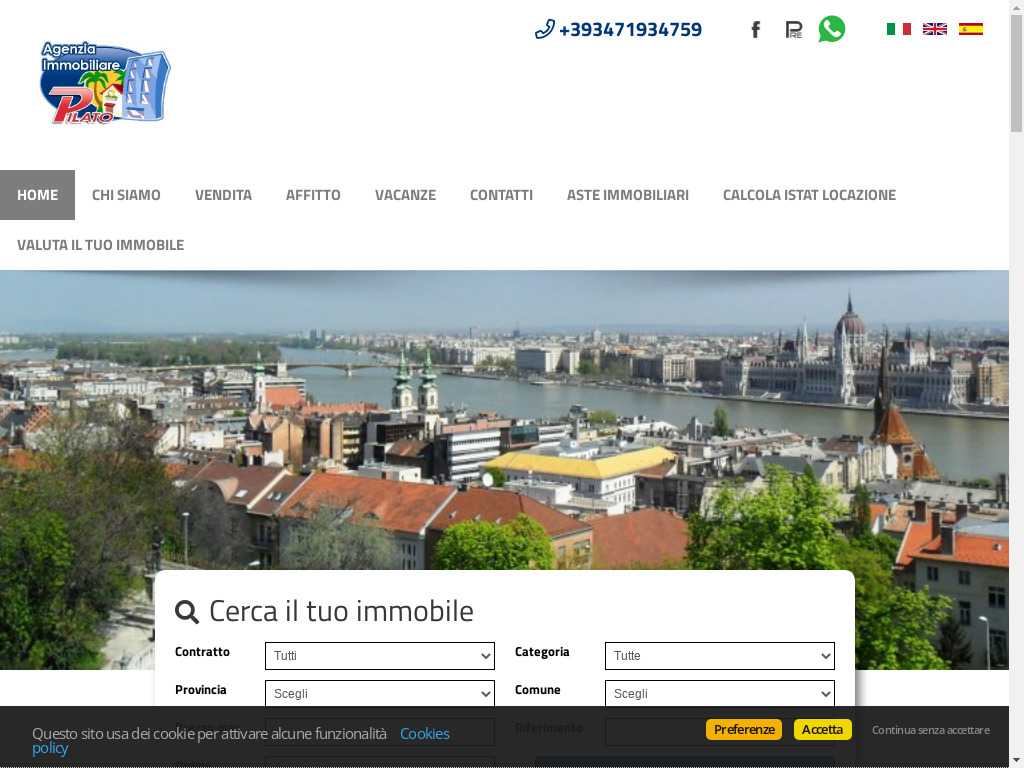Open ASTE IMMOBILIARI page
Screen dimensions: 1024x768
628,195
